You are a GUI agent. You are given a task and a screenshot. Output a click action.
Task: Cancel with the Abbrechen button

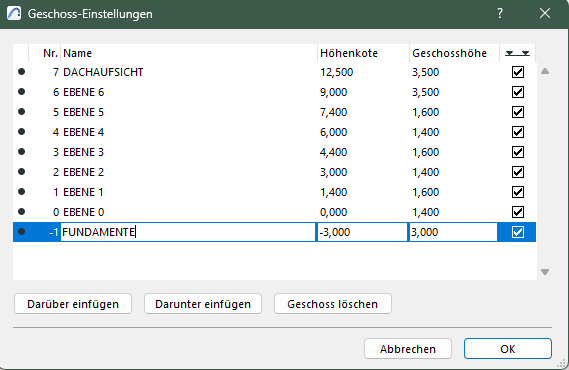tap(408, 349)
